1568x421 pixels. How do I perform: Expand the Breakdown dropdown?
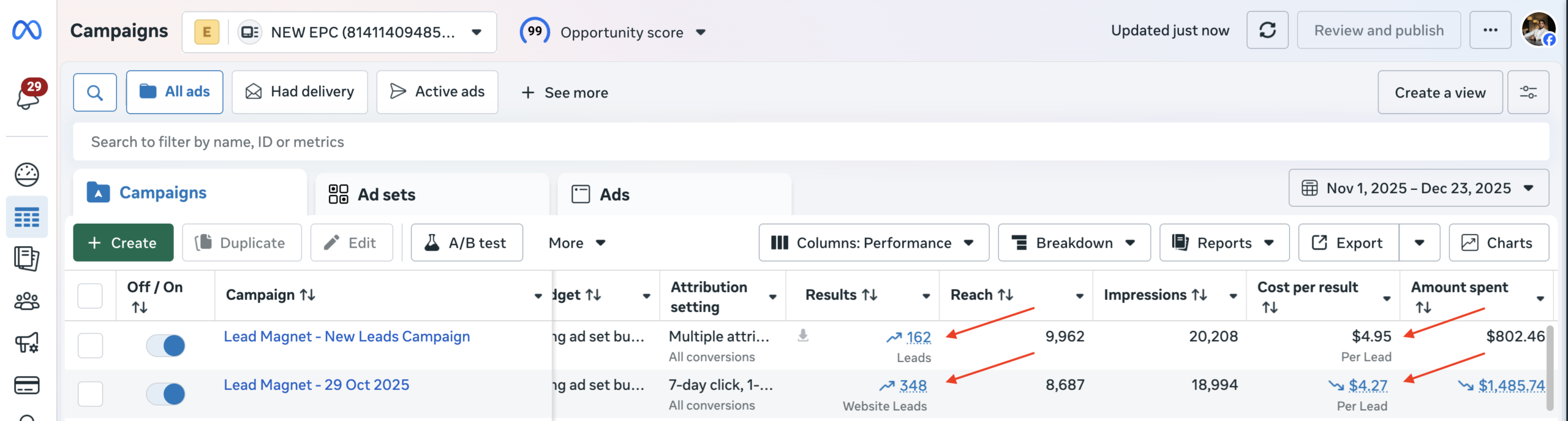coord(1074,243)
